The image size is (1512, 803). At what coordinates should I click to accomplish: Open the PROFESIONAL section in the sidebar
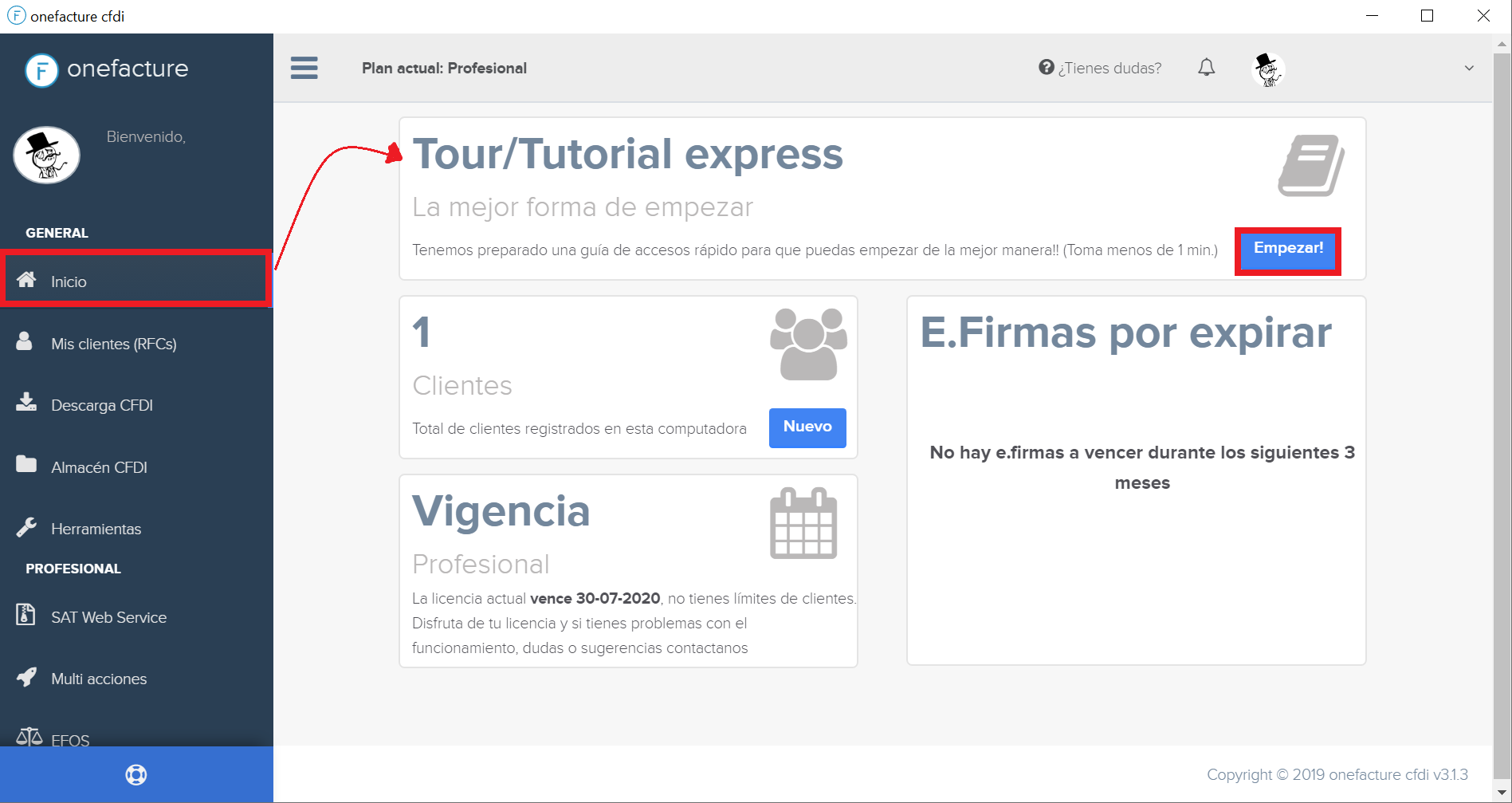click(73, 568)
